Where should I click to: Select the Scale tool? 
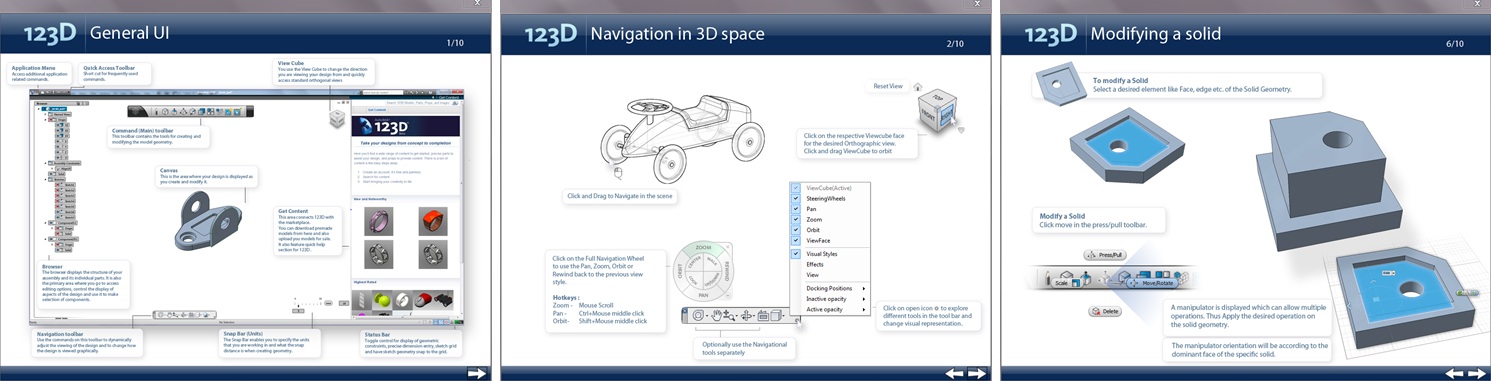(x=1067, y=283)
